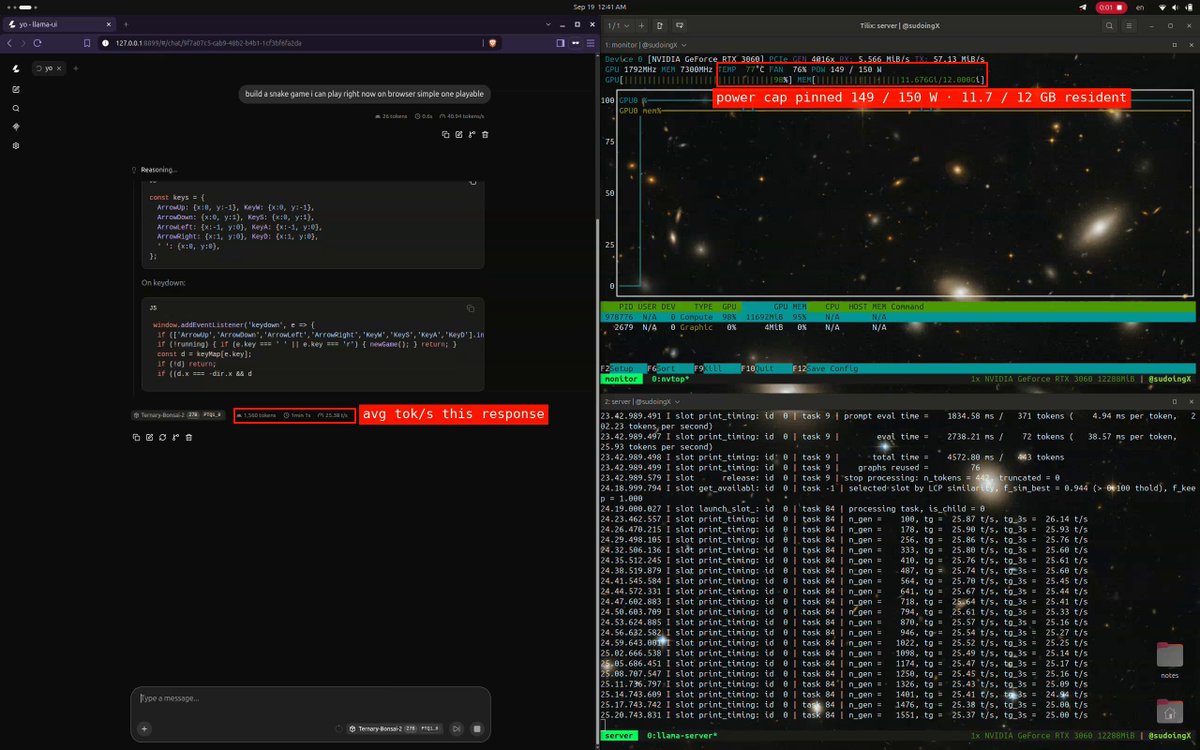Edit the assistant response
This screenshot has width=1200, height=750.
pyautogui.click(x=149, y=437)
